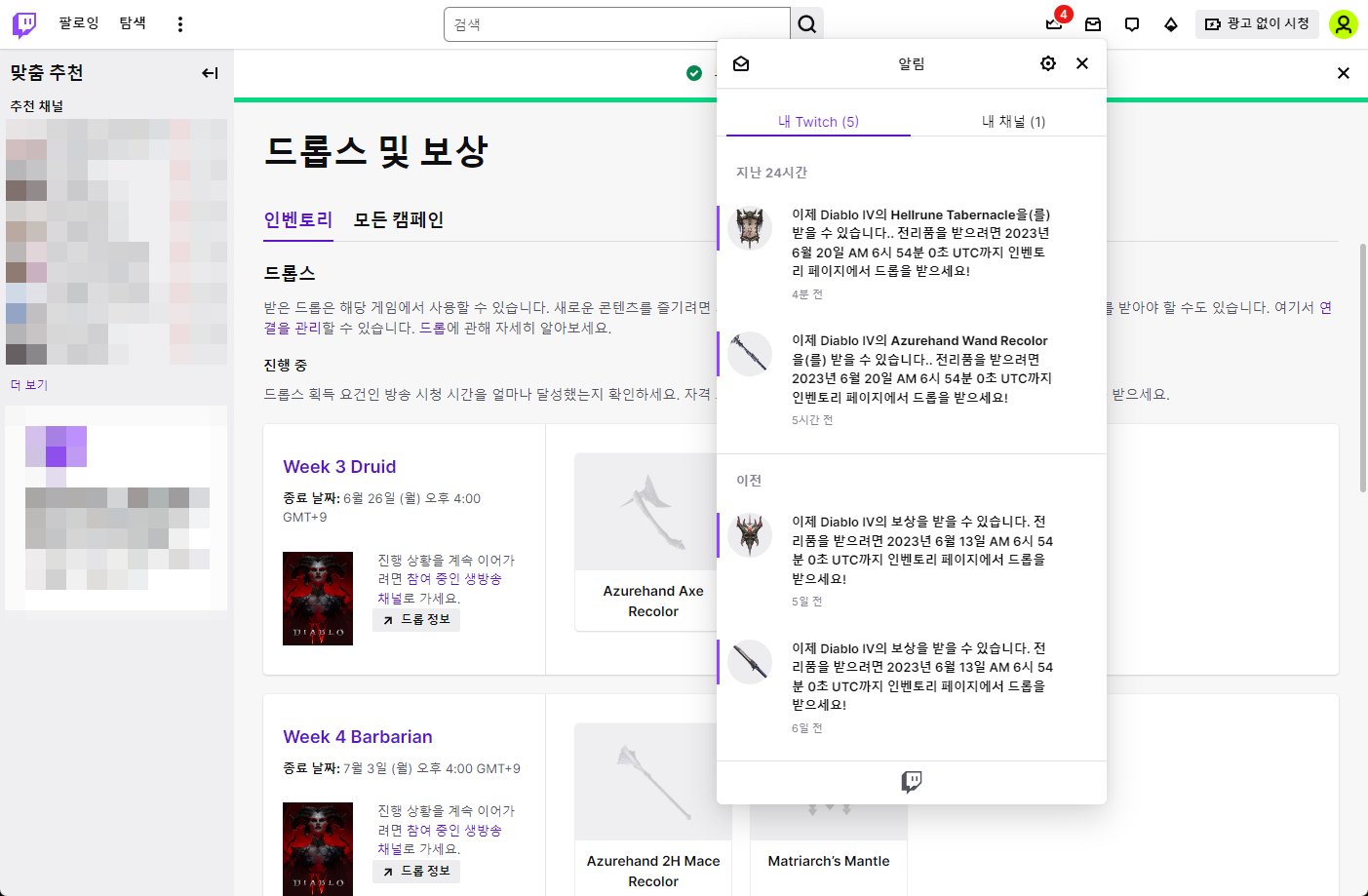Click the Week 4 Barbarian Diablo game thumbnail
The height and width of the screenshot is (896, 1368).
[318, 849]
